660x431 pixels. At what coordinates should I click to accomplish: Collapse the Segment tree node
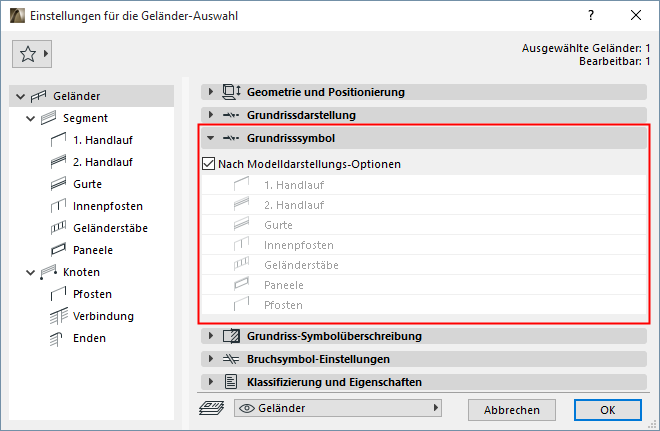tap(29, 118)
